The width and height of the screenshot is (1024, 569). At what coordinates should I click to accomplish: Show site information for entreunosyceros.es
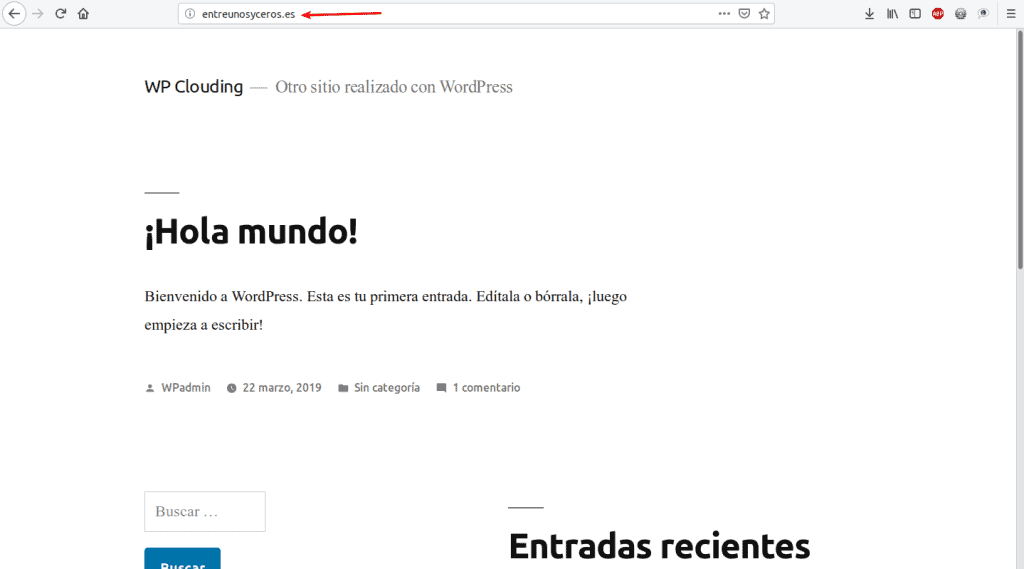tap(190, 14)
